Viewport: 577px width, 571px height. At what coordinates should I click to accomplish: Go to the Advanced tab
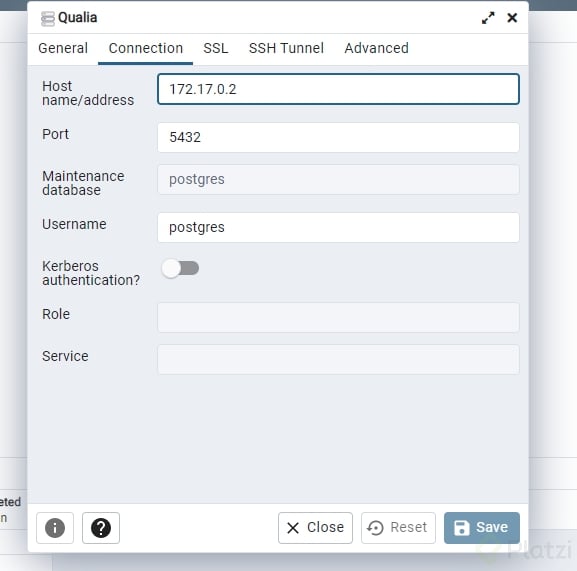click(x=376, y=48)
